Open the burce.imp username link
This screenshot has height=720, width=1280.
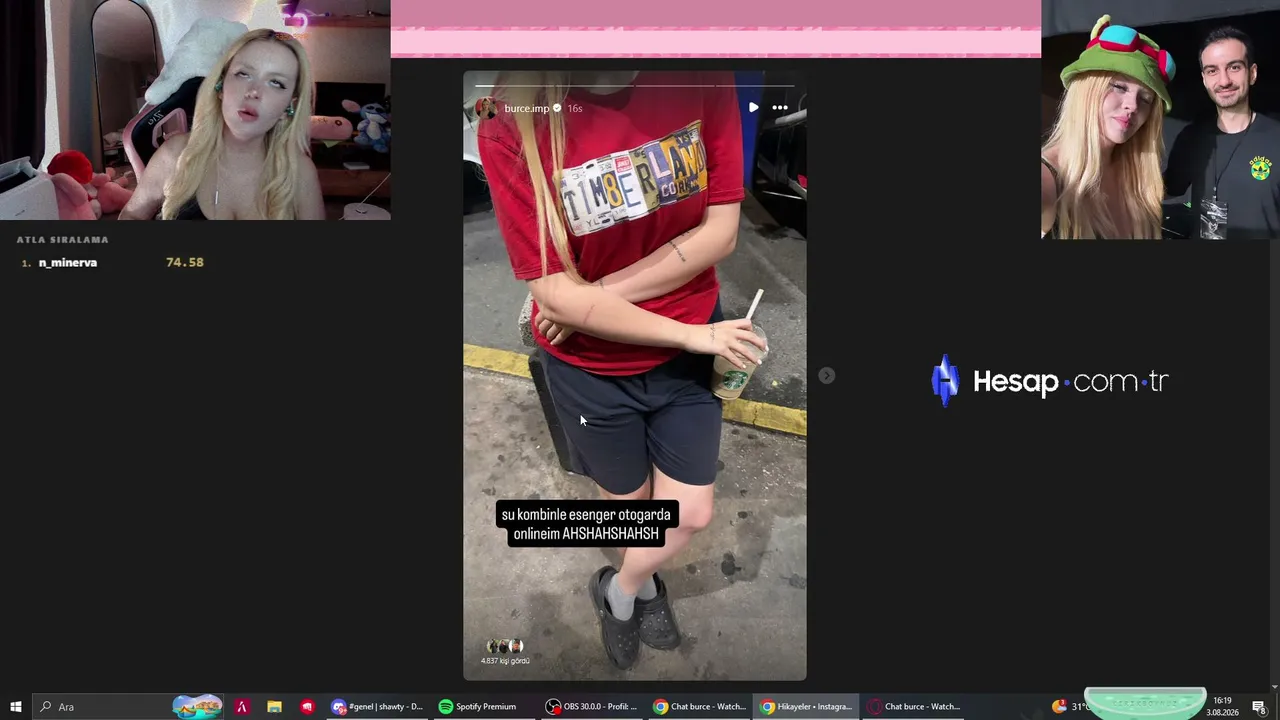527,108
